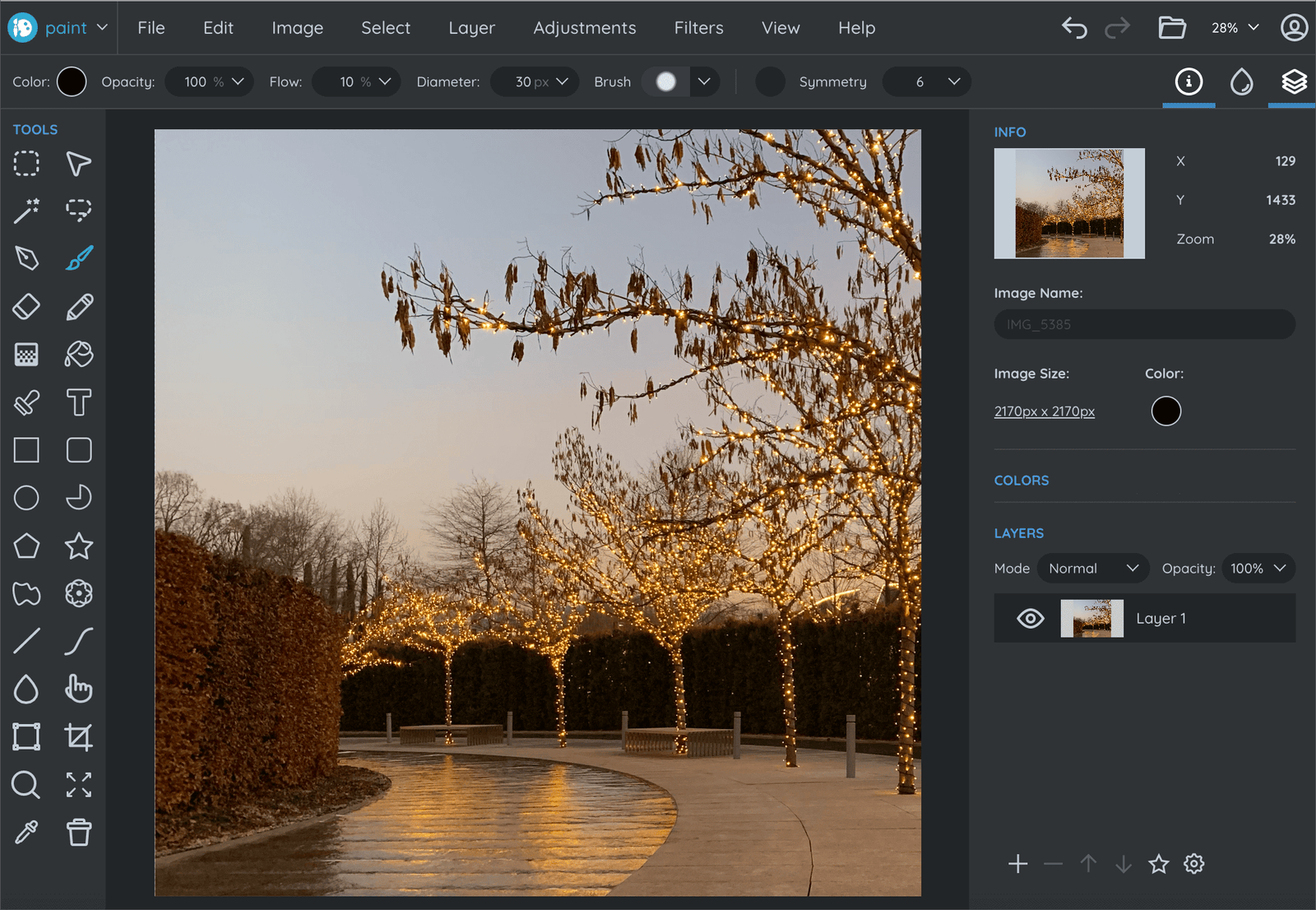Open the Adjustments menu
The height and width of the screenshot is (910, 1316).
pos(584,28)
